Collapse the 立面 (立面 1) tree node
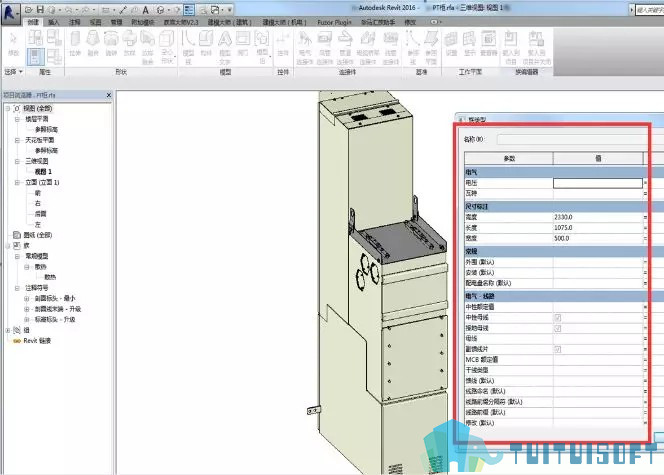This screenshot has height=475, width=664. tap(17, 182)
